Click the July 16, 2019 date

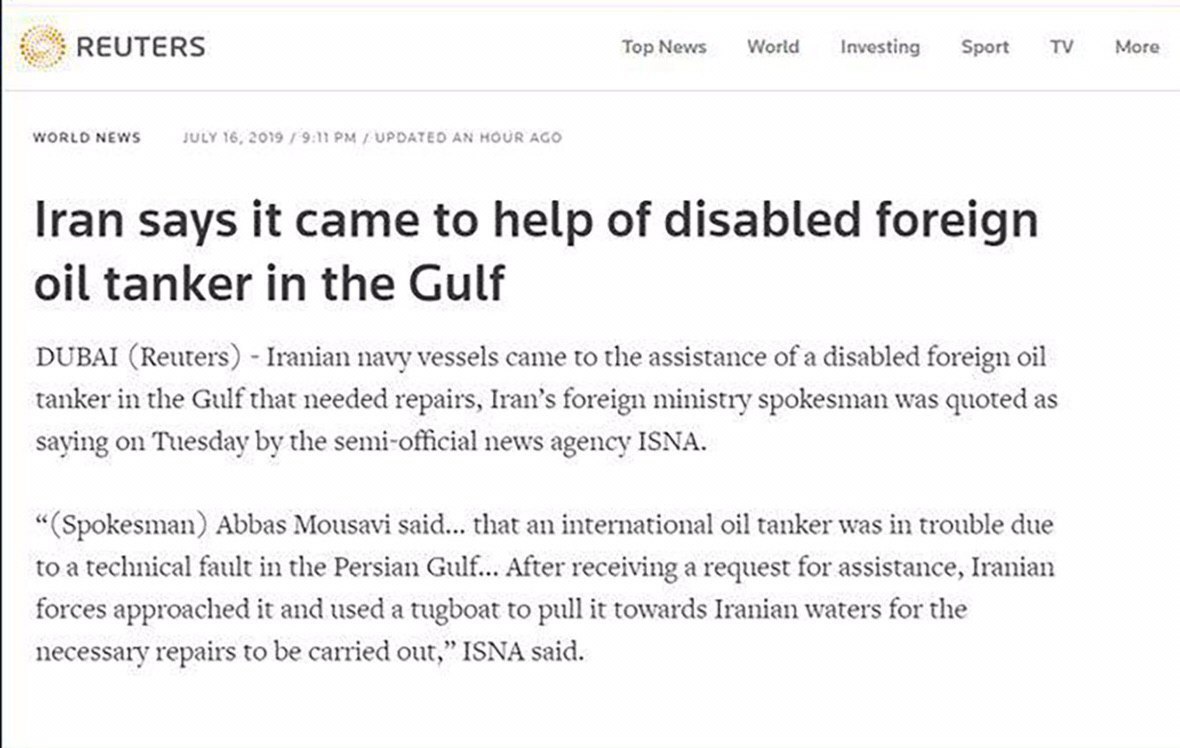[234, 137]
